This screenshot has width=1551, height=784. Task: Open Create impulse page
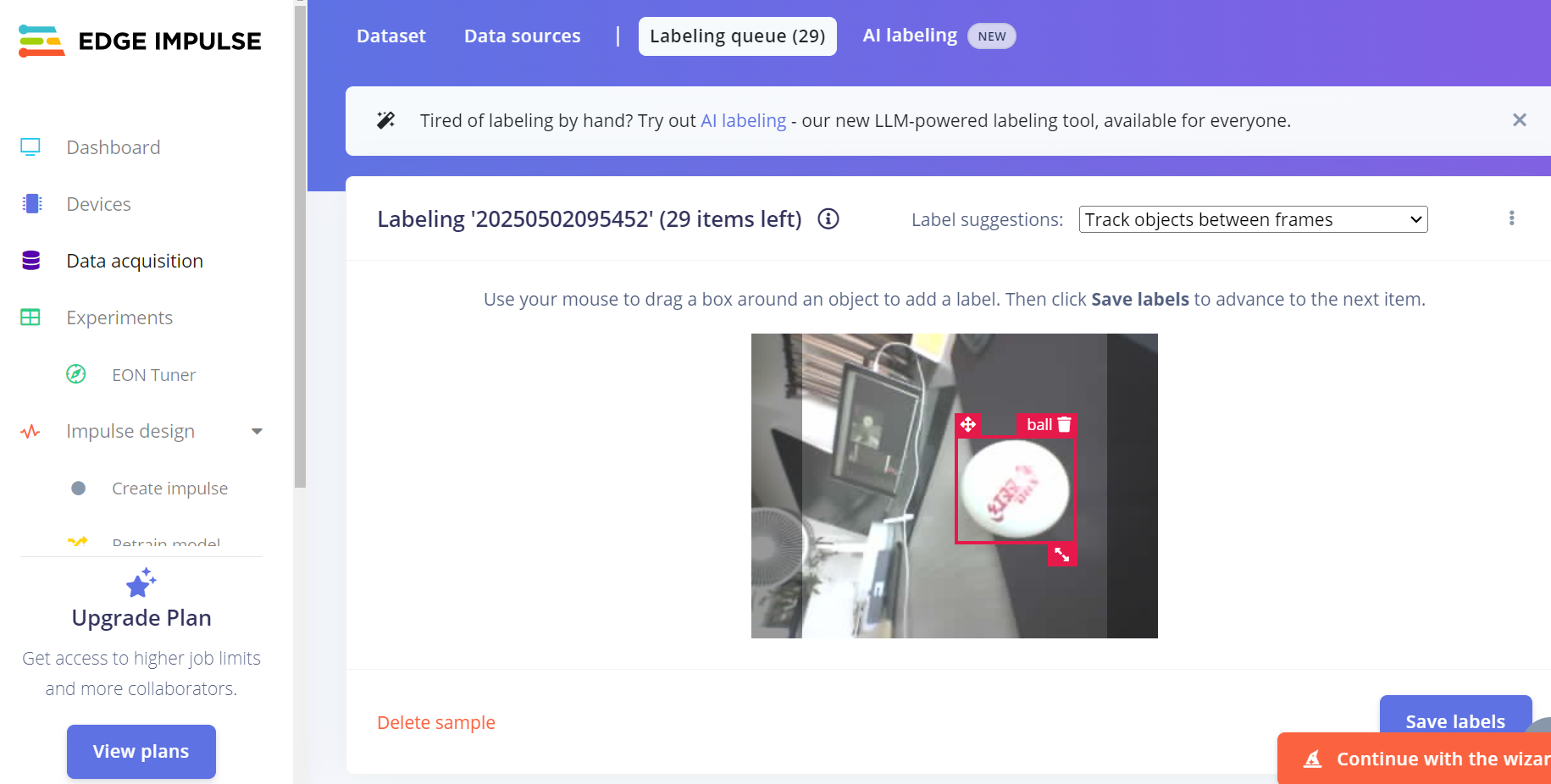click(x=170, y=489)
